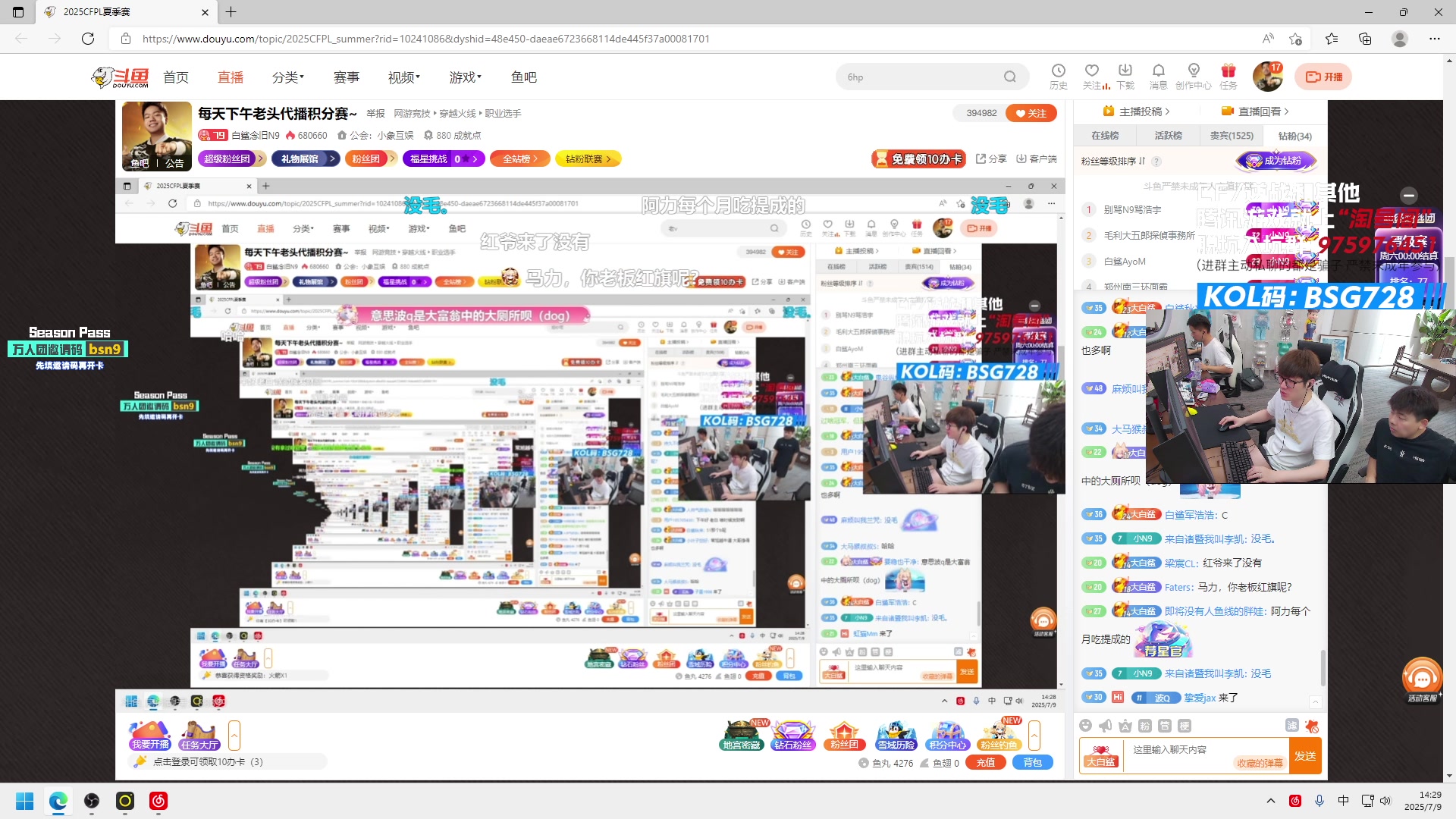The width and height of the screenshot is (1456, 819).
Task: Open the 消息 bell notifications icon
Action: (x=1158, y=76)
